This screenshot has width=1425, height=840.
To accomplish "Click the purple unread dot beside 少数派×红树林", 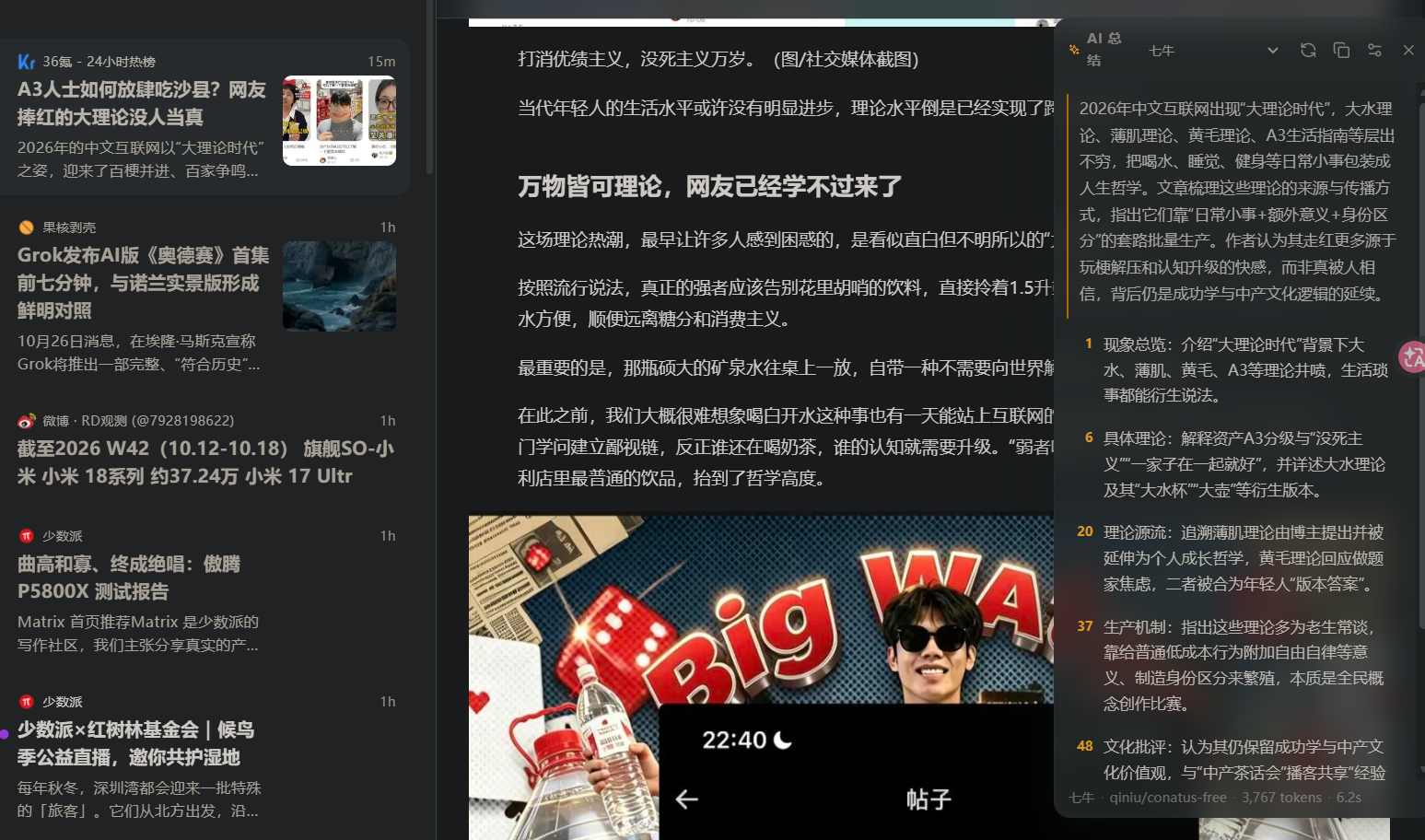I will coord(5,734).
